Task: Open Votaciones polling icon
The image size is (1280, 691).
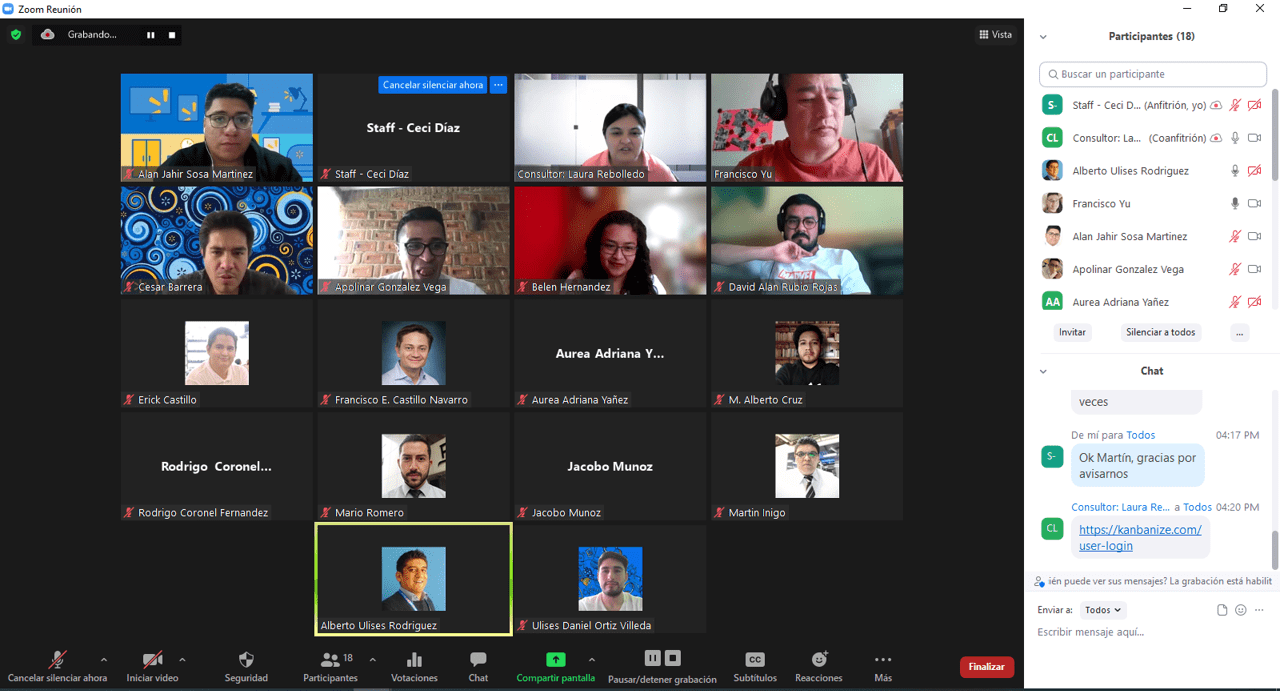Action: click(x=414, y=660)
